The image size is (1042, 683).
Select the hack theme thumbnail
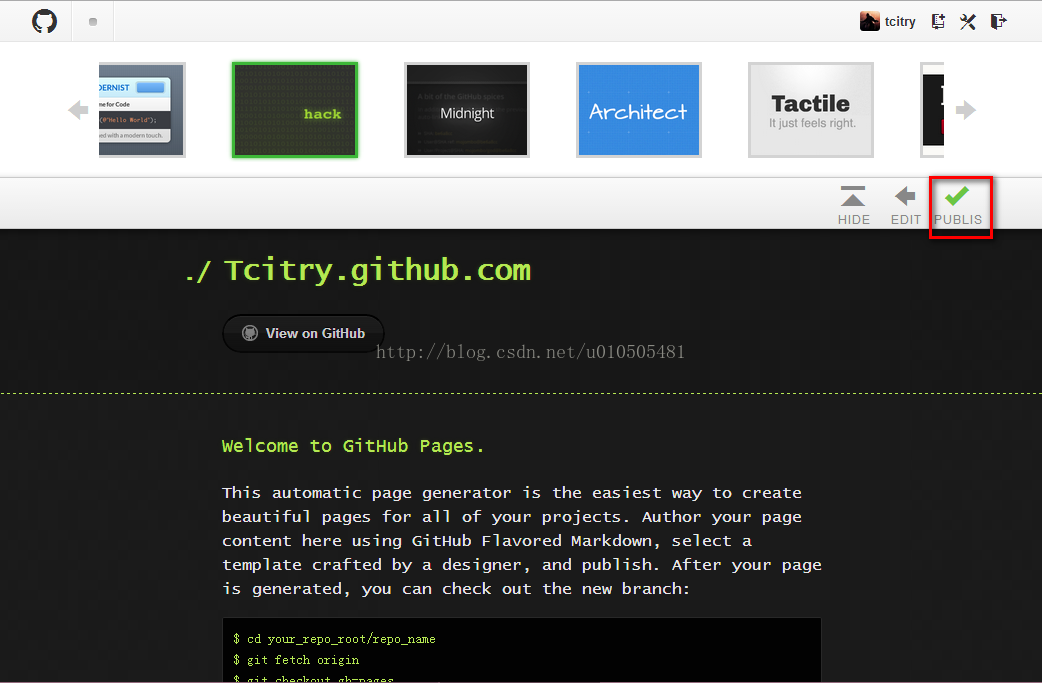(x=295, y=110)
